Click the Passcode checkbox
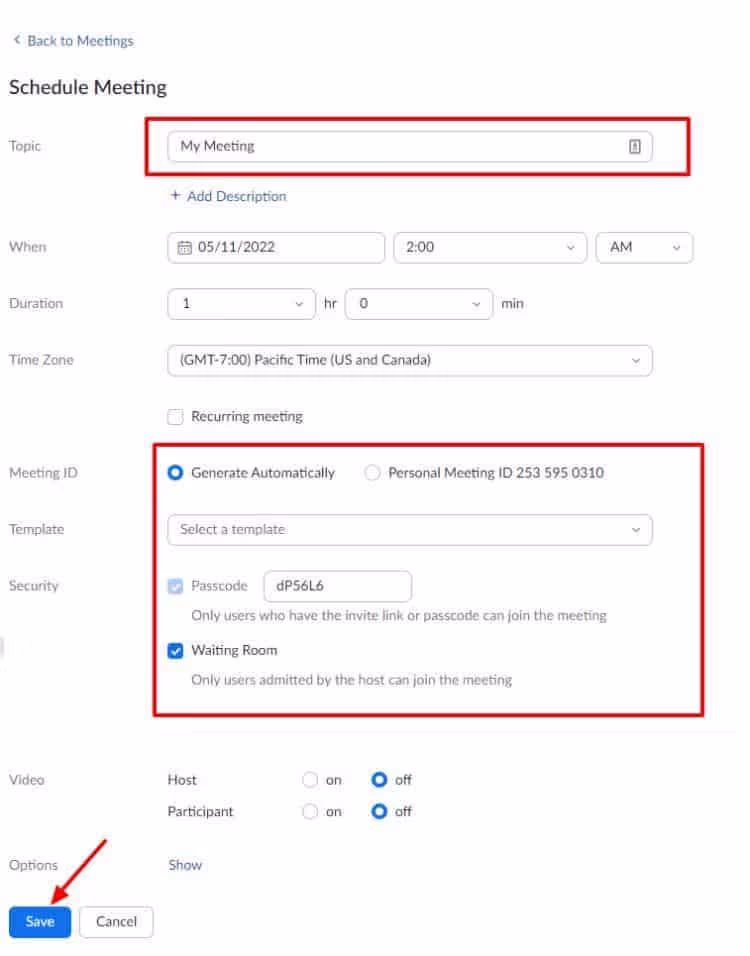The height and width of the screenshot is (956, 750). click(x=175, y=586)
